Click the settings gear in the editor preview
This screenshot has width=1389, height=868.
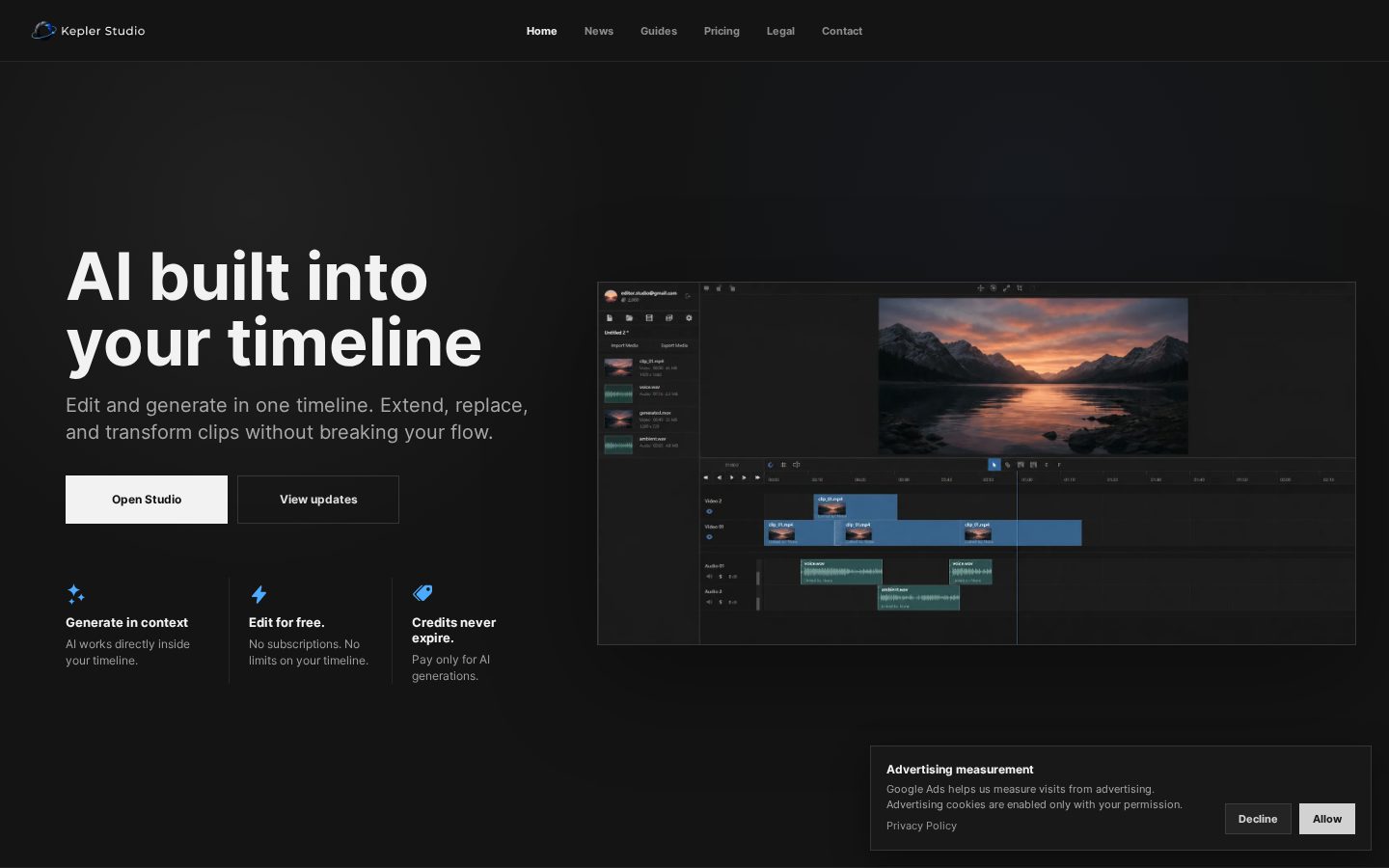[689, 318]
